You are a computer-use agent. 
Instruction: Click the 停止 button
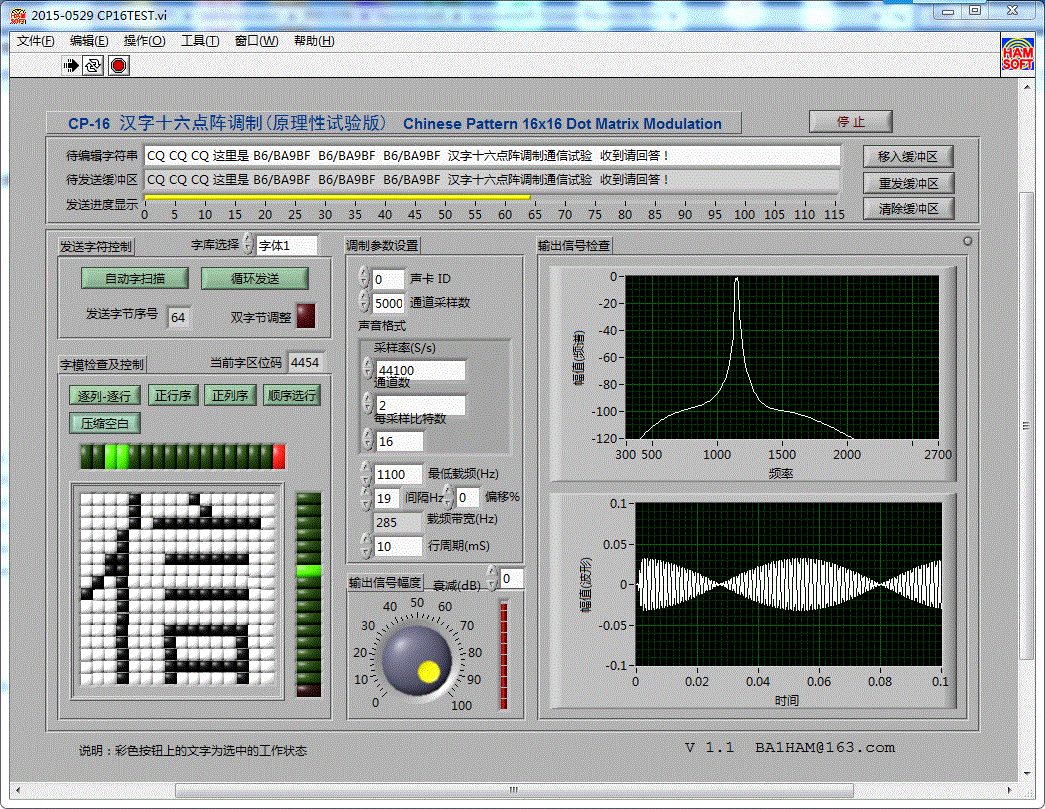[x=850, y=121]
